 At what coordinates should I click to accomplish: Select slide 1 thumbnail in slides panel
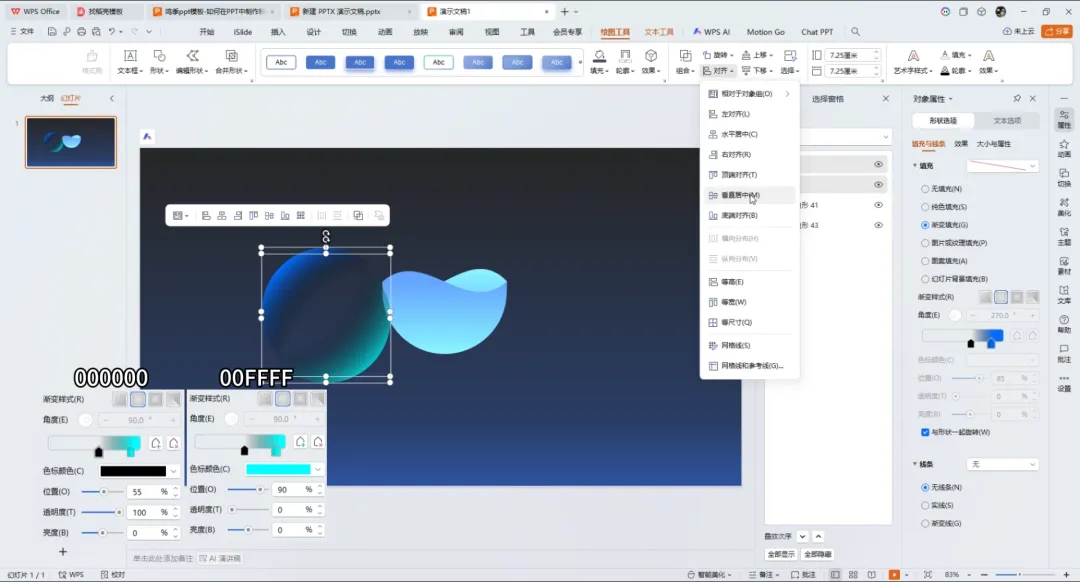[x=71, y=142]
